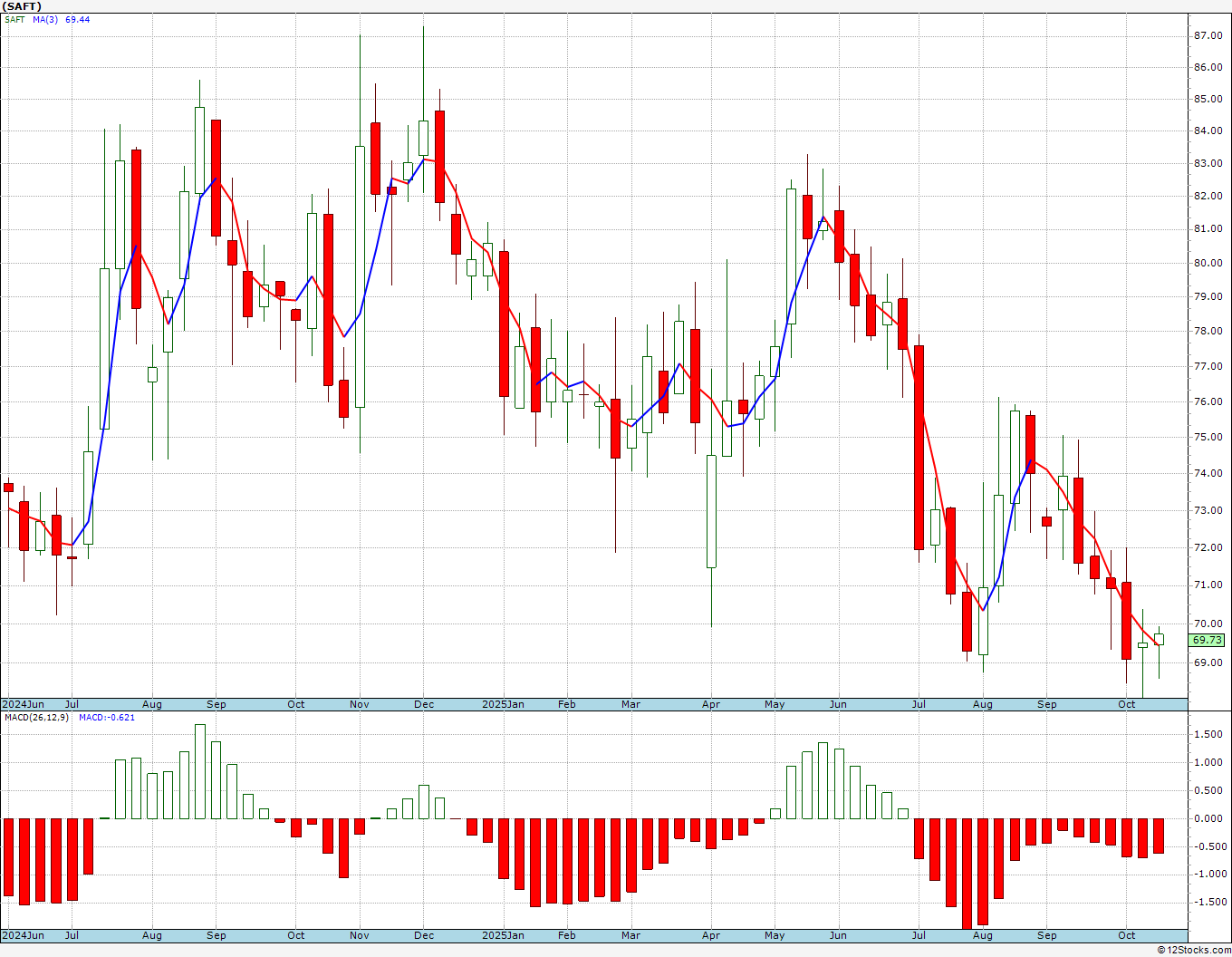
Task: Click 2025Jan on the MACD panel date axis
Action: [x=503, y=935]
